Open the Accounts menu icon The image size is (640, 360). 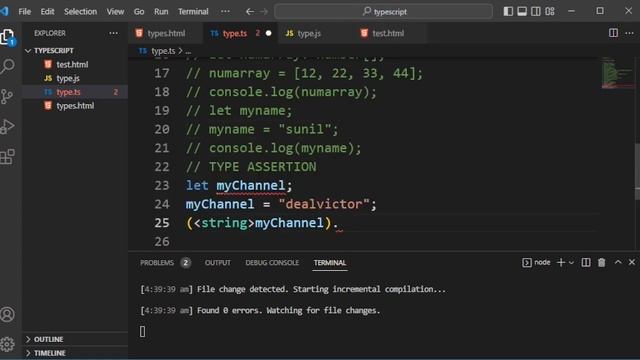click(7, 314)
